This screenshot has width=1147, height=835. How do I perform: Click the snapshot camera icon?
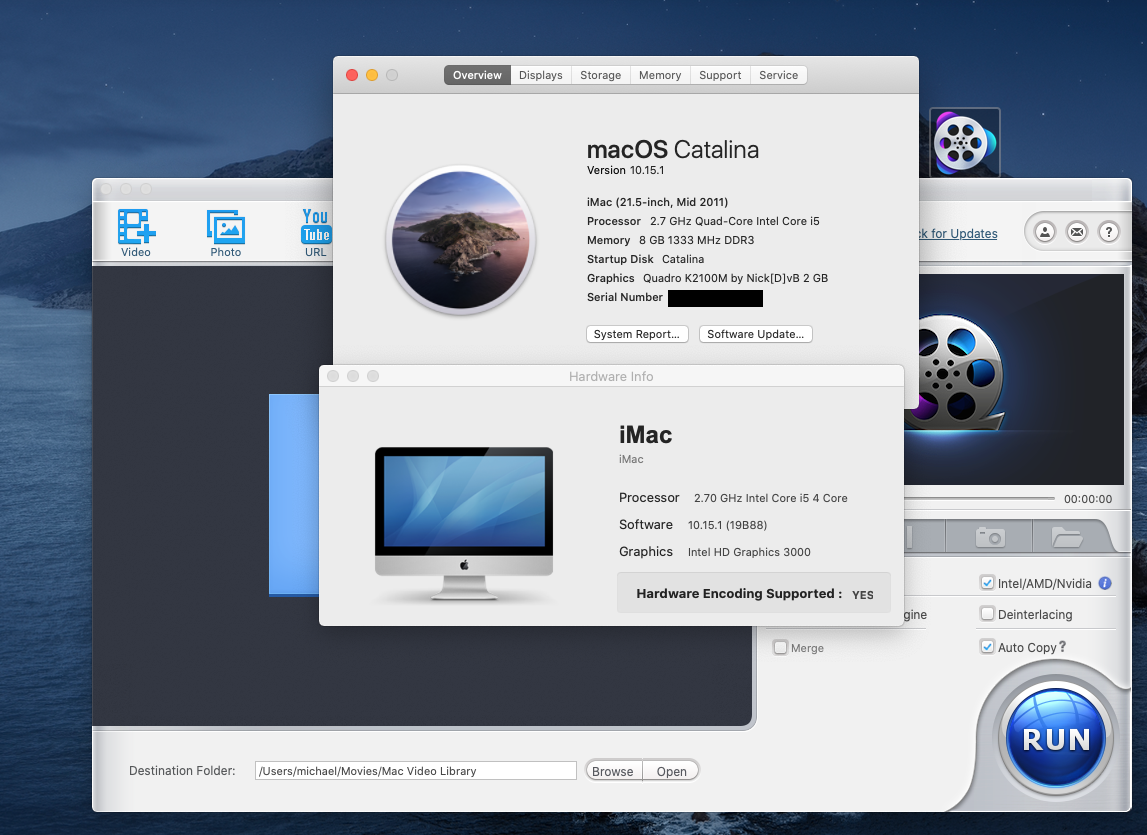[990, 537]
